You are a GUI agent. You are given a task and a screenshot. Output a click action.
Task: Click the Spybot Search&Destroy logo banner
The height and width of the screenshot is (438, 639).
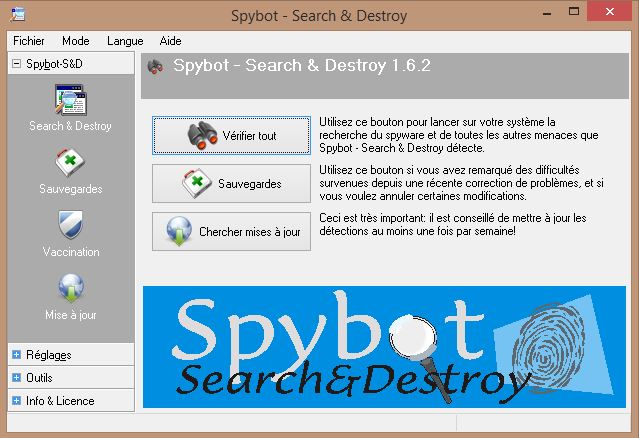pyautogui.click(x=384, y=347)
